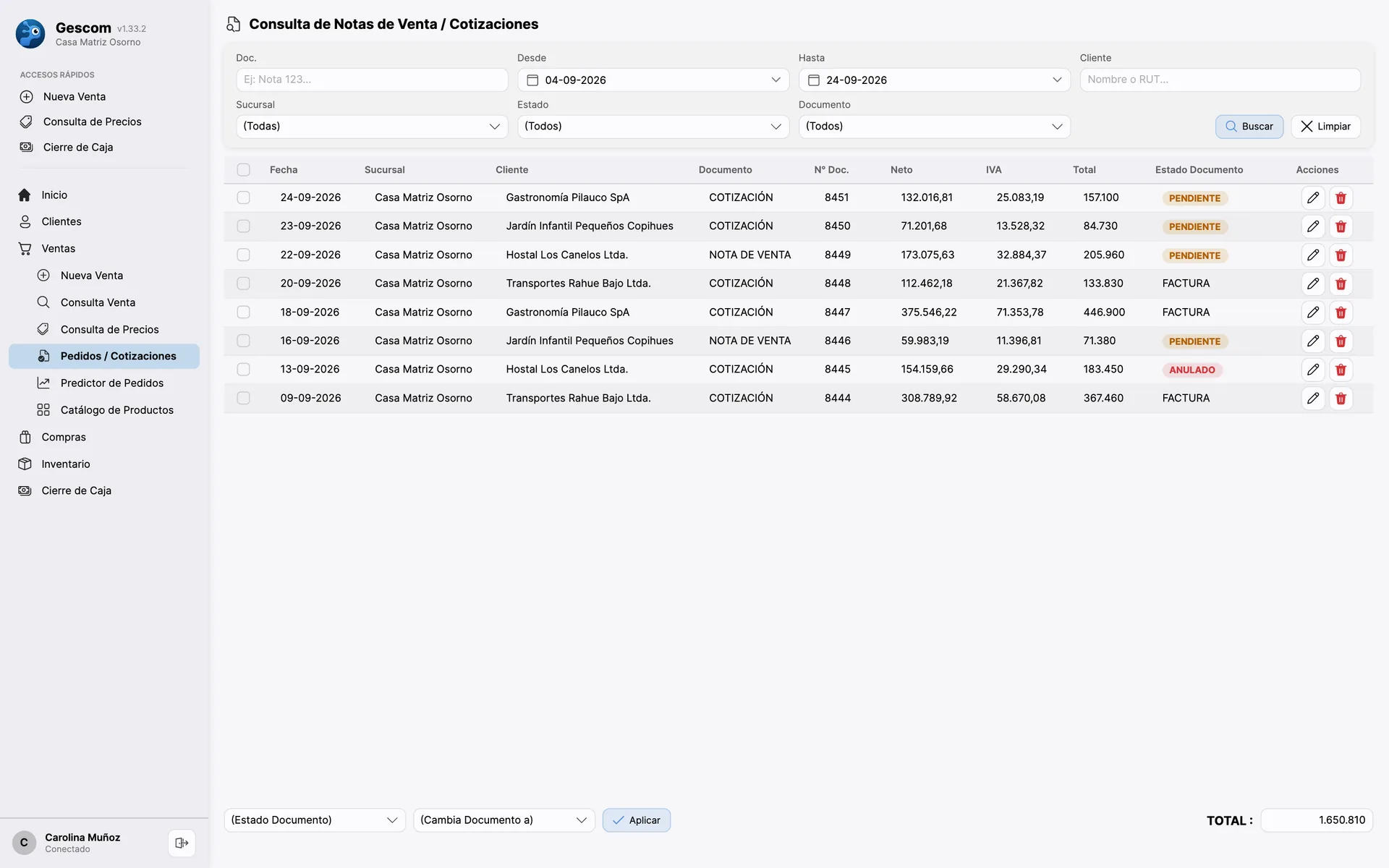Viewport: 1389px width, 868px height.
Task: Open the Hasta date dropdown
Action: point(934,80)
